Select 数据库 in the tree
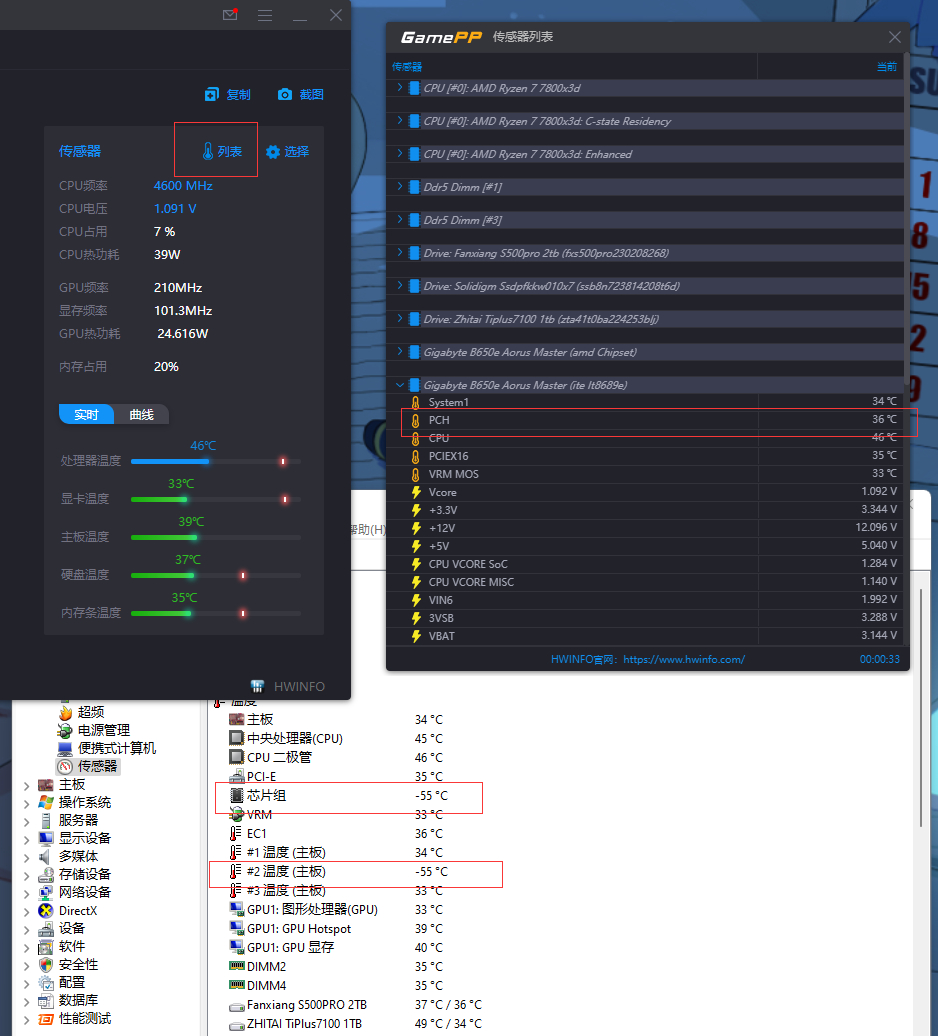Viewport: 938px width, 1036px height. pyautogui.click(x=78, y=1000)
